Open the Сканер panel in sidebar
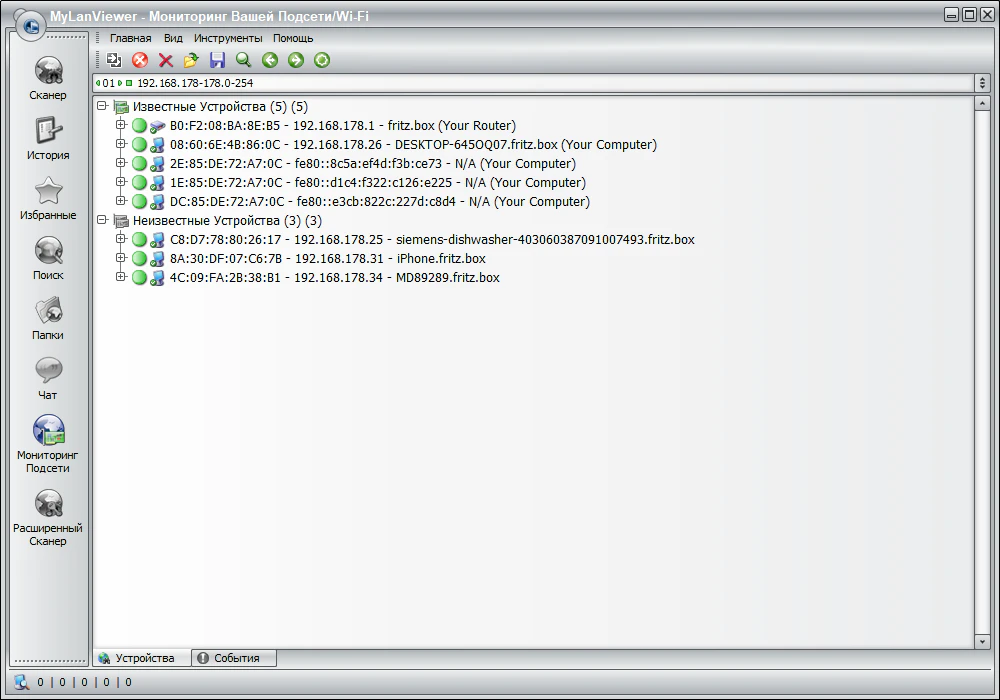 click(x=48, y=78)
